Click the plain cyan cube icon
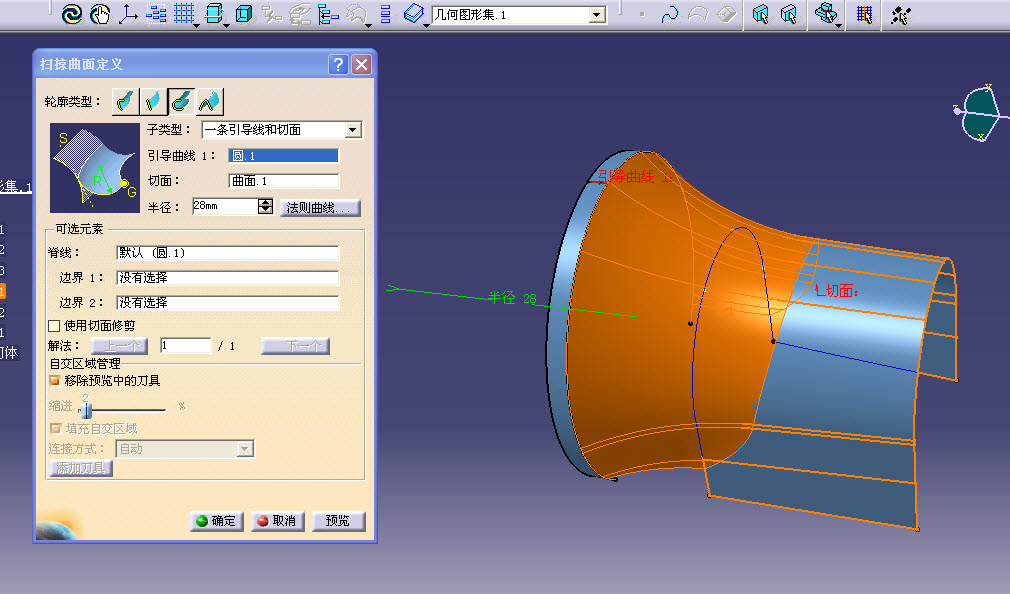Image resolution: width=1010 pixels, height=594 pixels. (243, 14)
